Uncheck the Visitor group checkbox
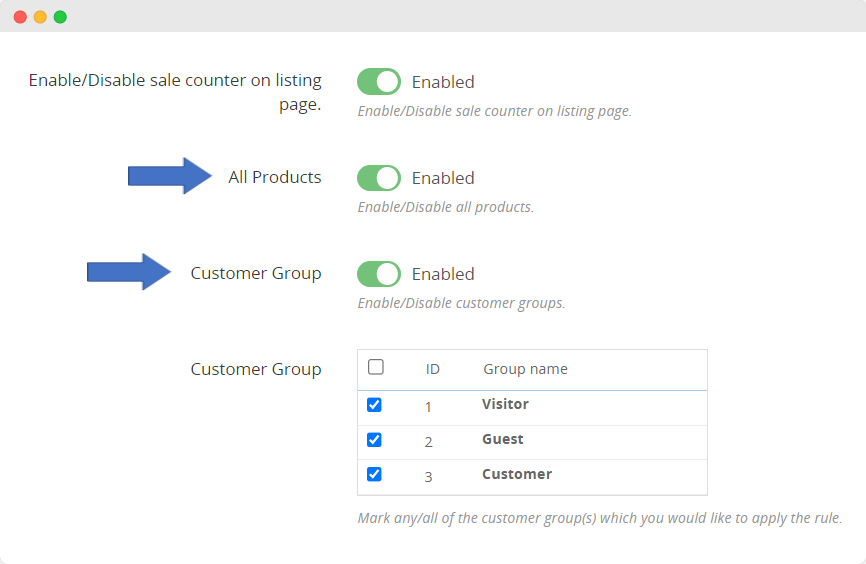 (374, 405)
